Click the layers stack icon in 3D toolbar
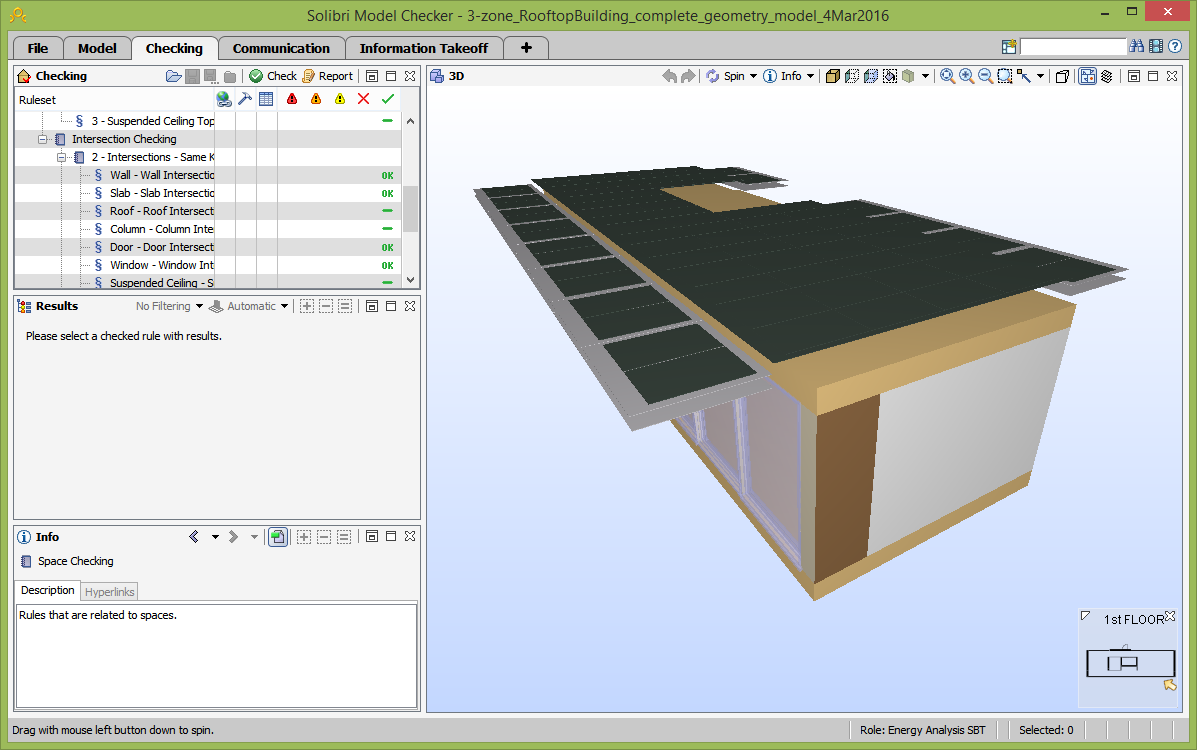This screenshot has height=750, width=1197. point(1107,76)
